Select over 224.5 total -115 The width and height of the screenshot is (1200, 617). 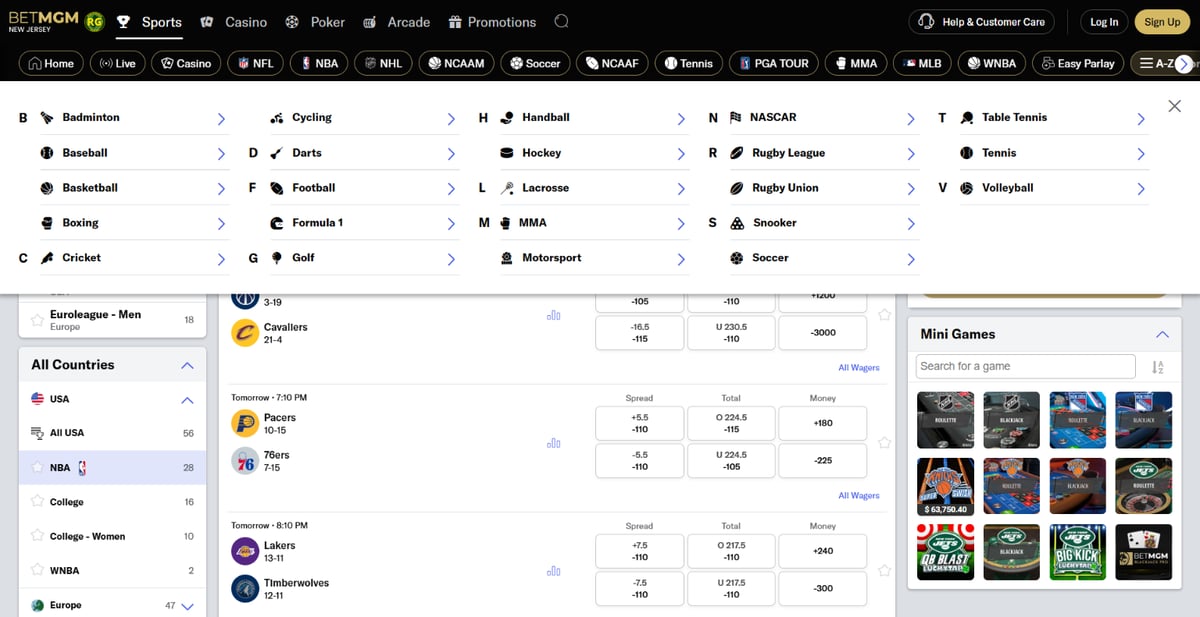coord(731,423)
